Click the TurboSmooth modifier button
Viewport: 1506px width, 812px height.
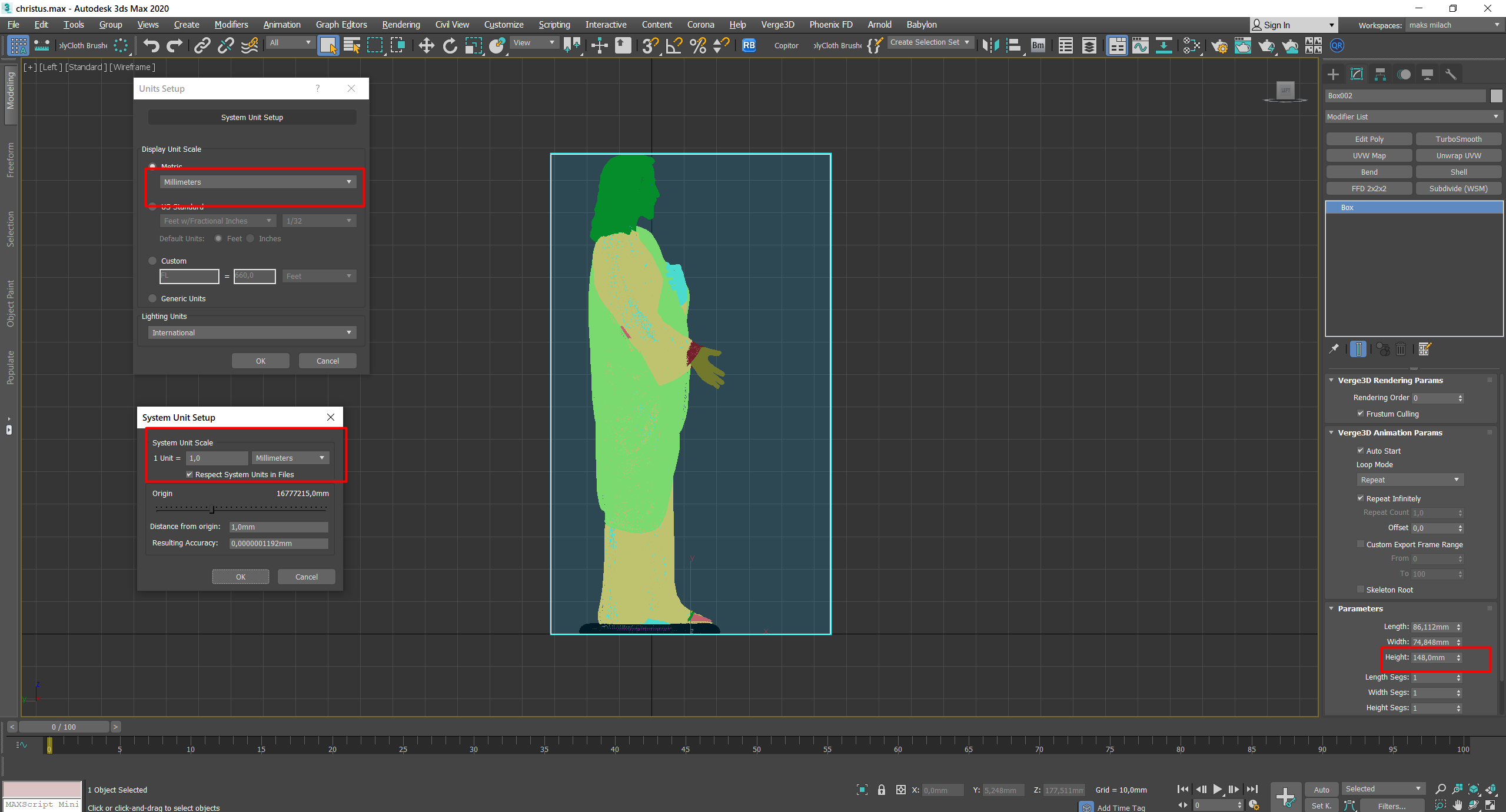(x=1458, y=139)
